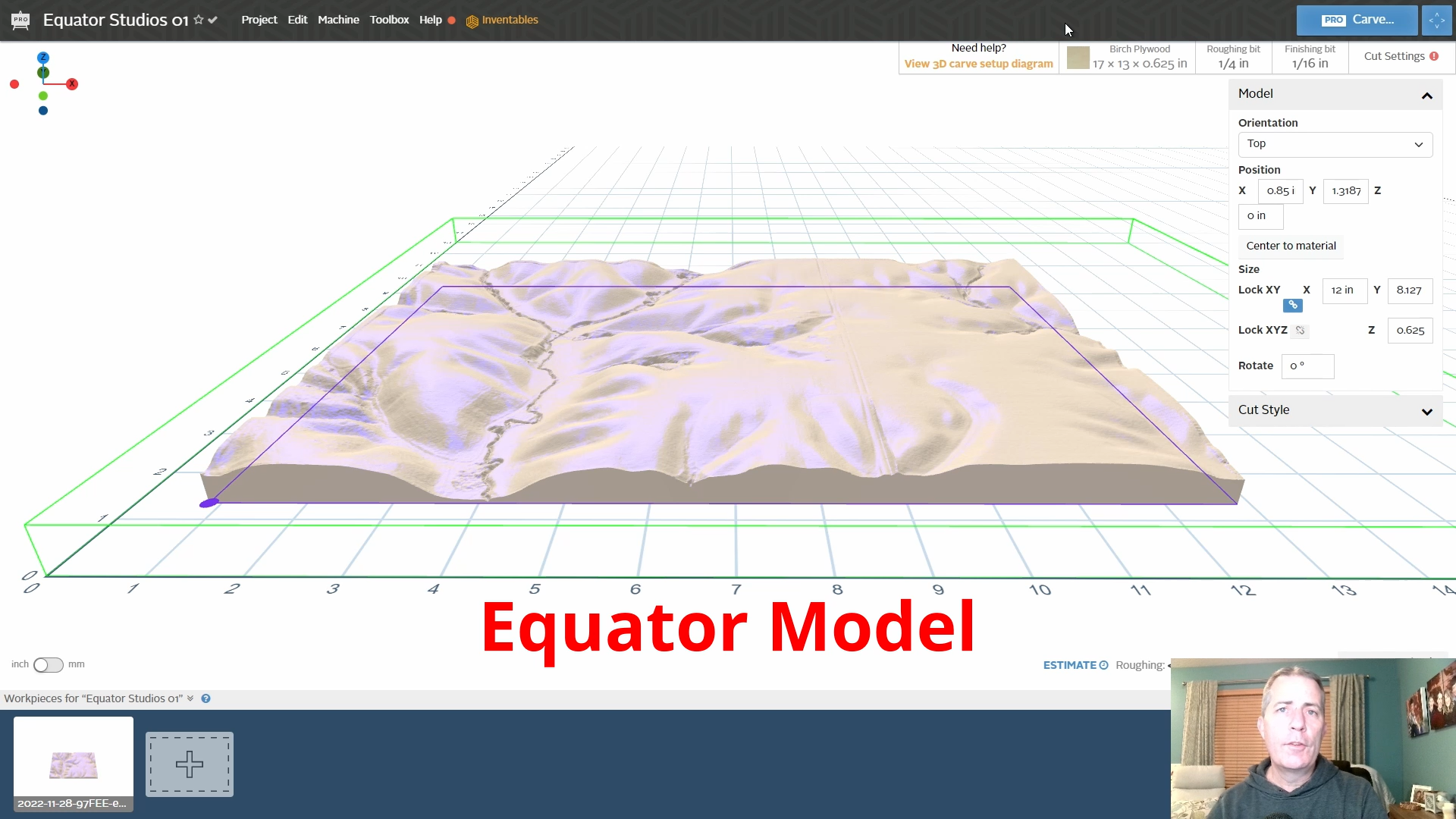Image resolution: width=1456 pixels, height=819 pixels.
Task: Open the Toolbox menu
Action: point(389,20)
